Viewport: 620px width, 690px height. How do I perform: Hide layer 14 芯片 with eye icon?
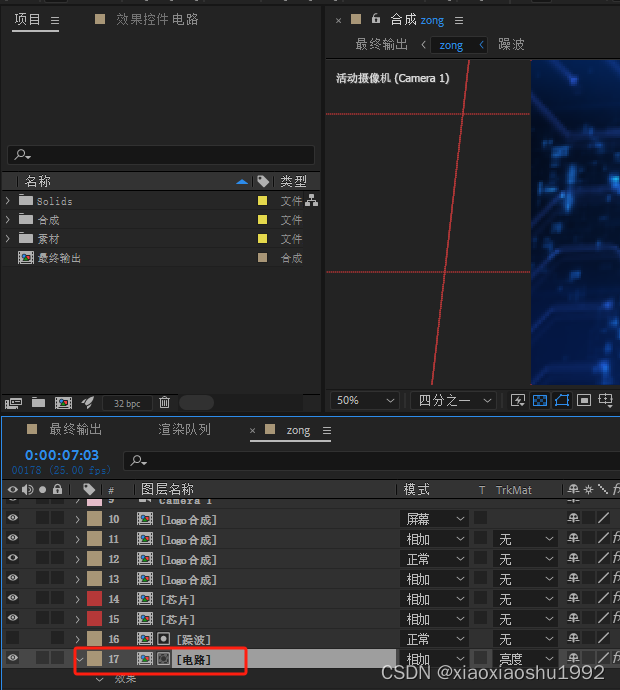click(13, 598)
